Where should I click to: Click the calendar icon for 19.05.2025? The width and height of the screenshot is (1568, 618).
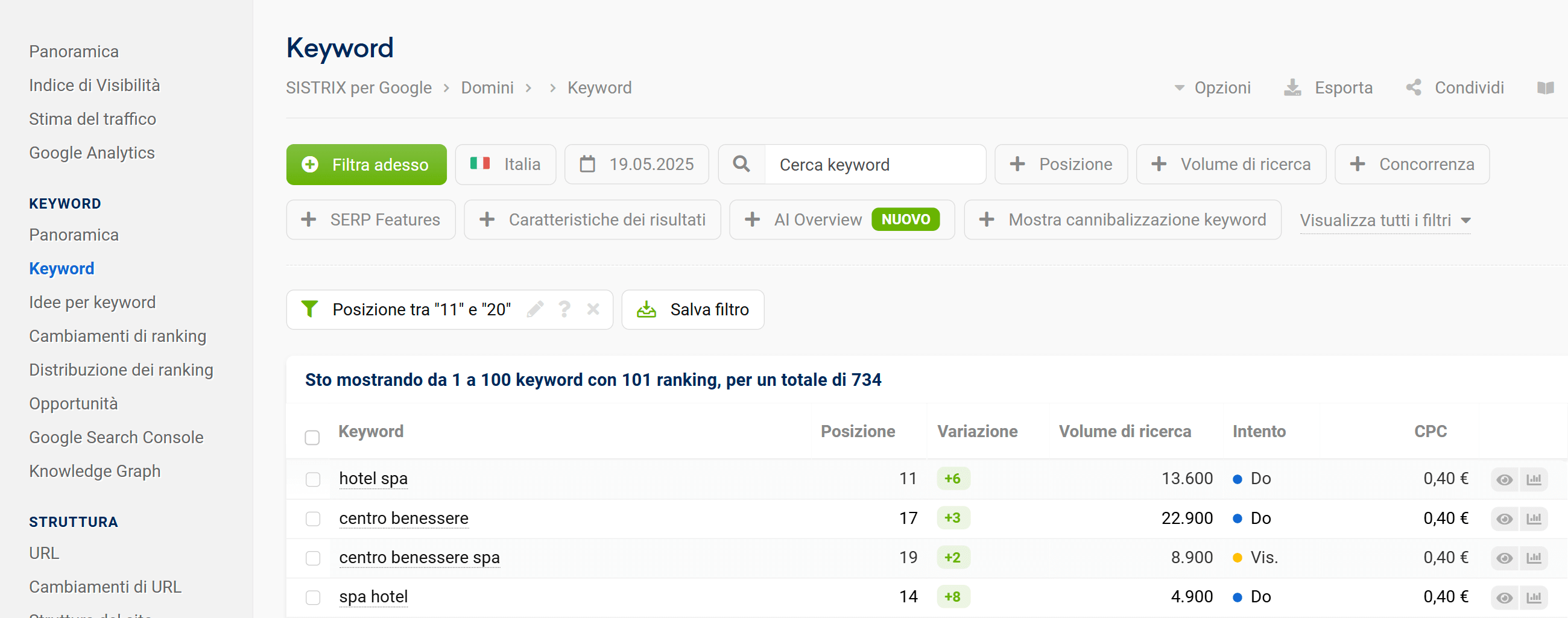point(587,164)
